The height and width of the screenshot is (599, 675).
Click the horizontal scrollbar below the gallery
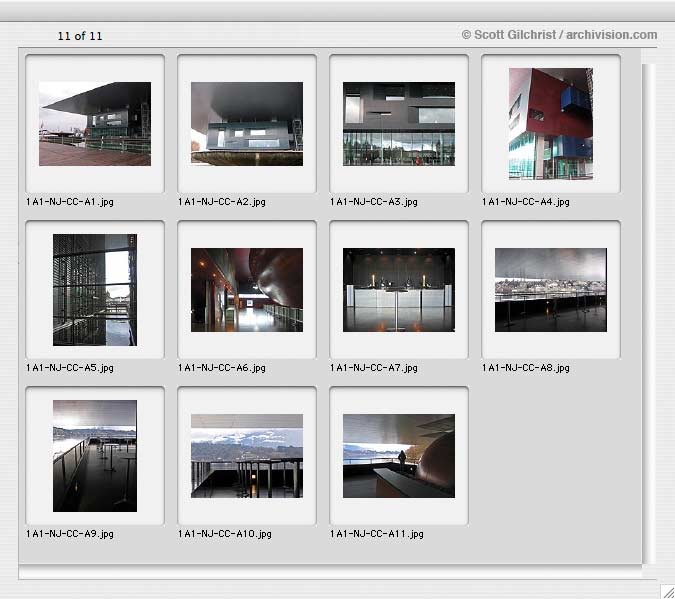330,572
